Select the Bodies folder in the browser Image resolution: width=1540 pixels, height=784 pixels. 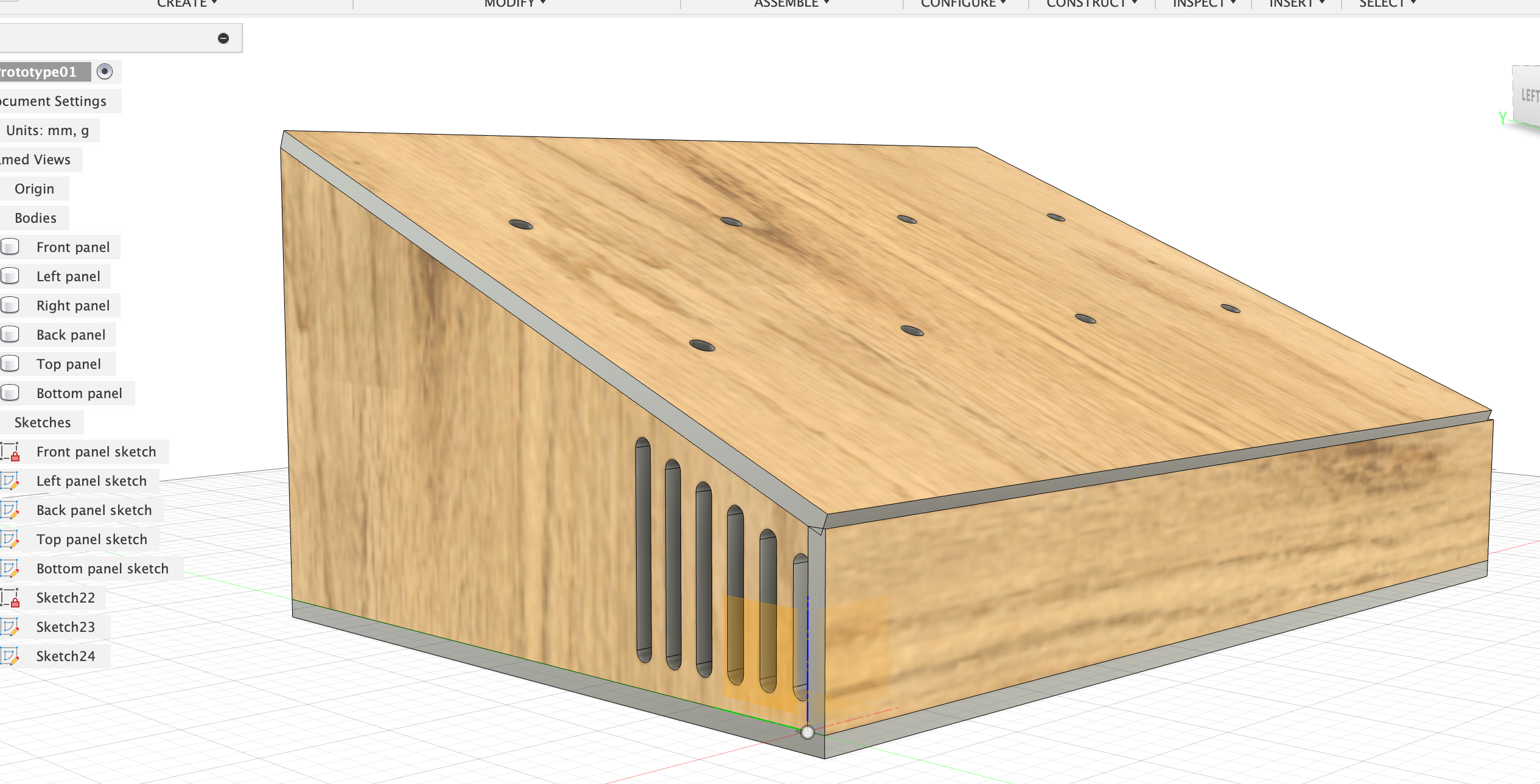35,218
